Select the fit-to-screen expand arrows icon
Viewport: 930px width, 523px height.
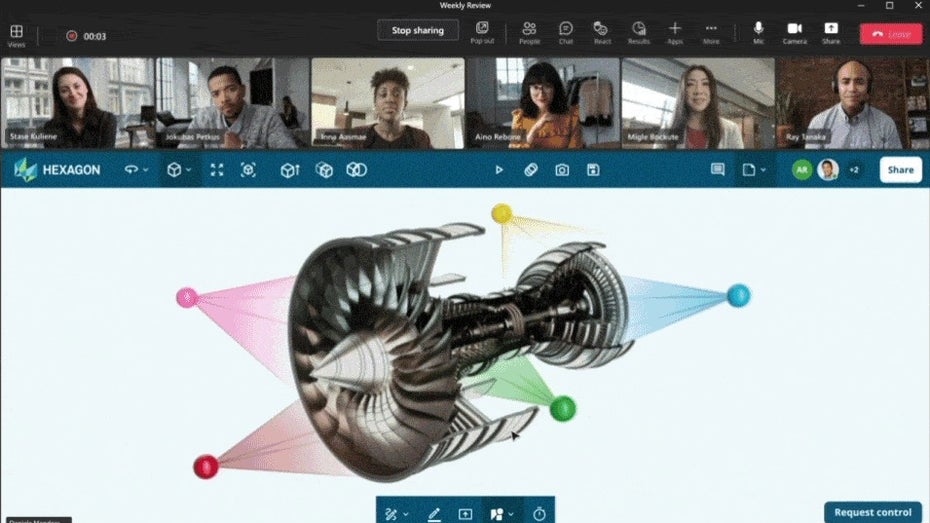(217, 170)
